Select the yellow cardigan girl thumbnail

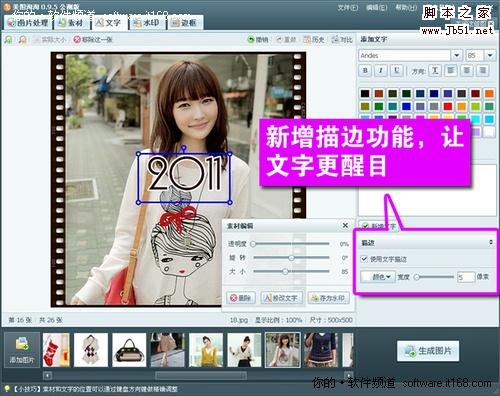[206, 350]
